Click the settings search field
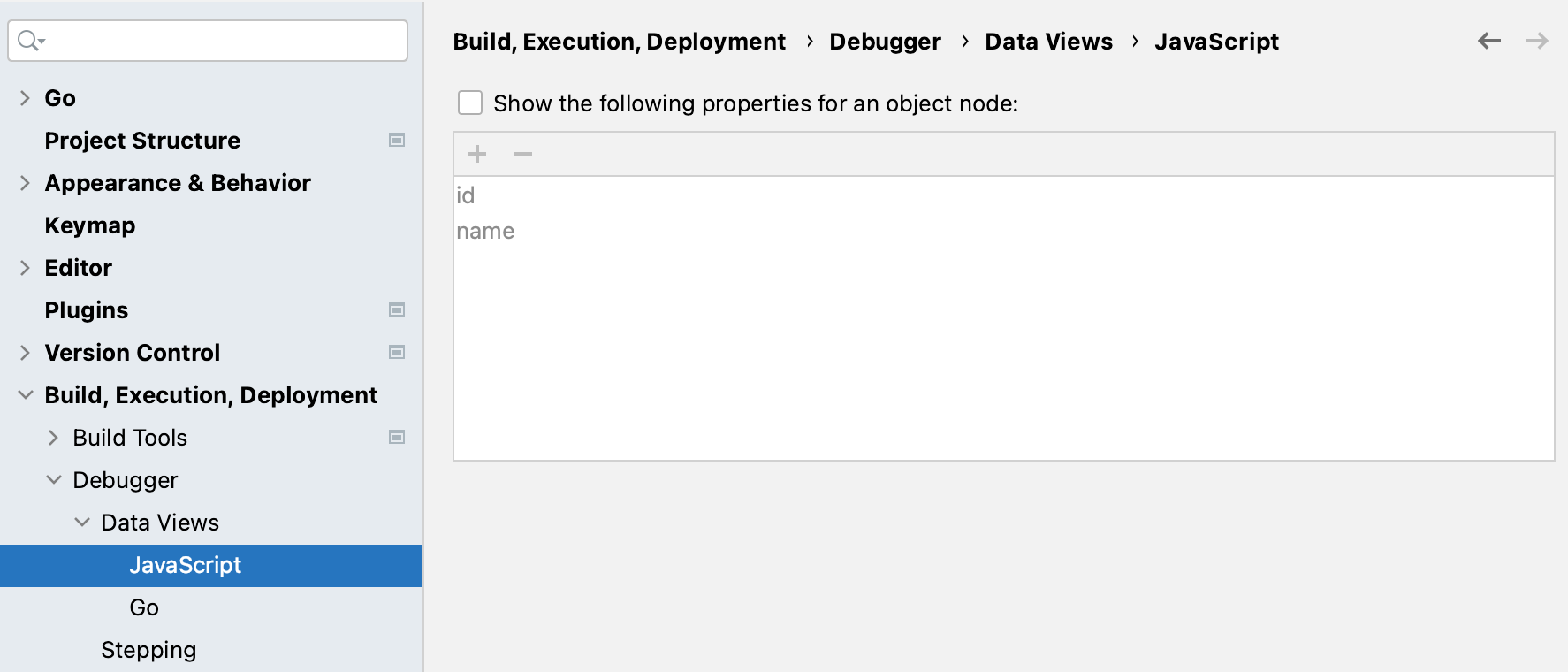 coord(221,41)
